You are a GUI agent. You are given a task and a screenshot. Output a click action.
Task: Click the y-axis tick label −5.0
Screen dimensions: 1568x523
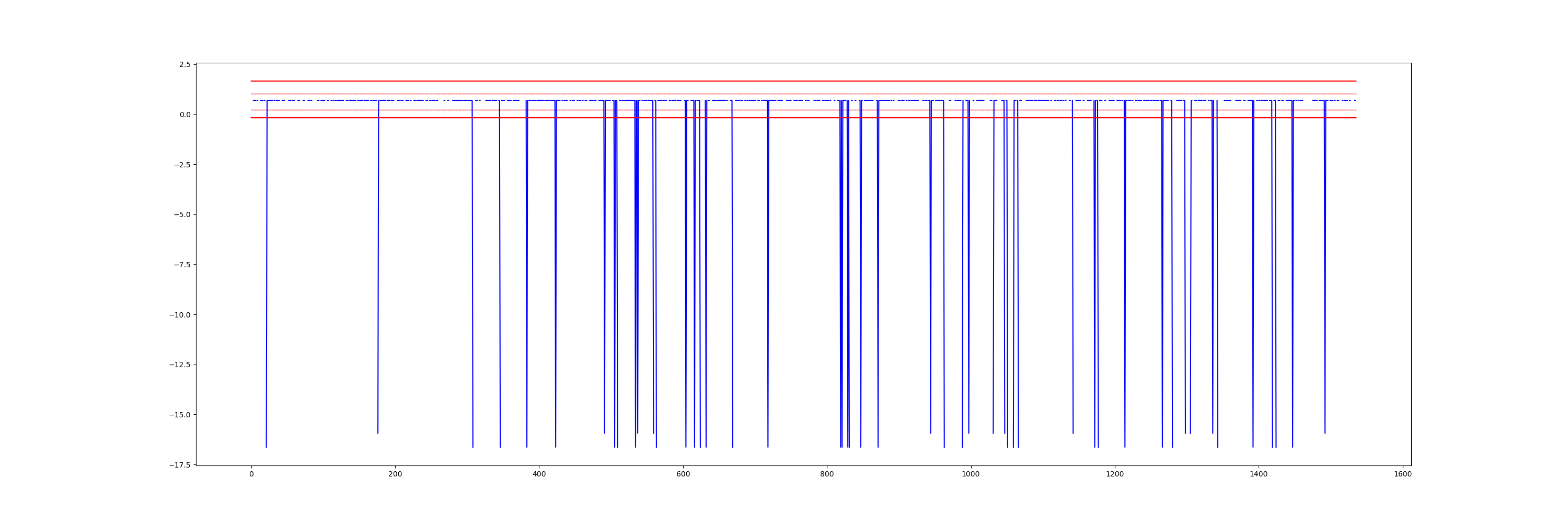pos(182,215)
